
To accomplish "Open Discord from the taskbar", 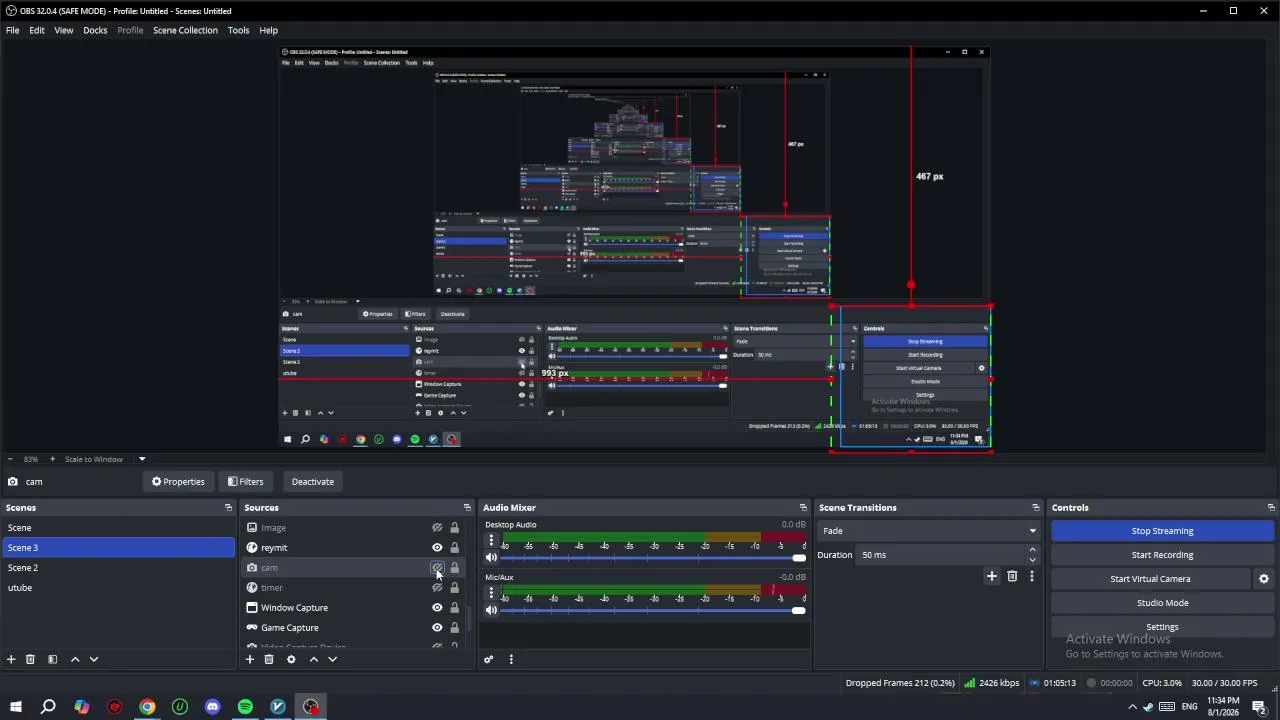I will click(212, 707).
